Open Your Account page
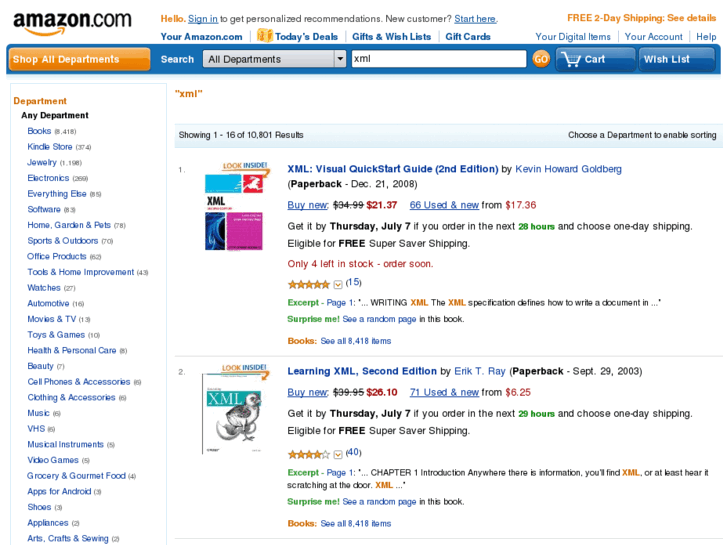This screenshot has height=545, width=727. click(x=653, y=37)
